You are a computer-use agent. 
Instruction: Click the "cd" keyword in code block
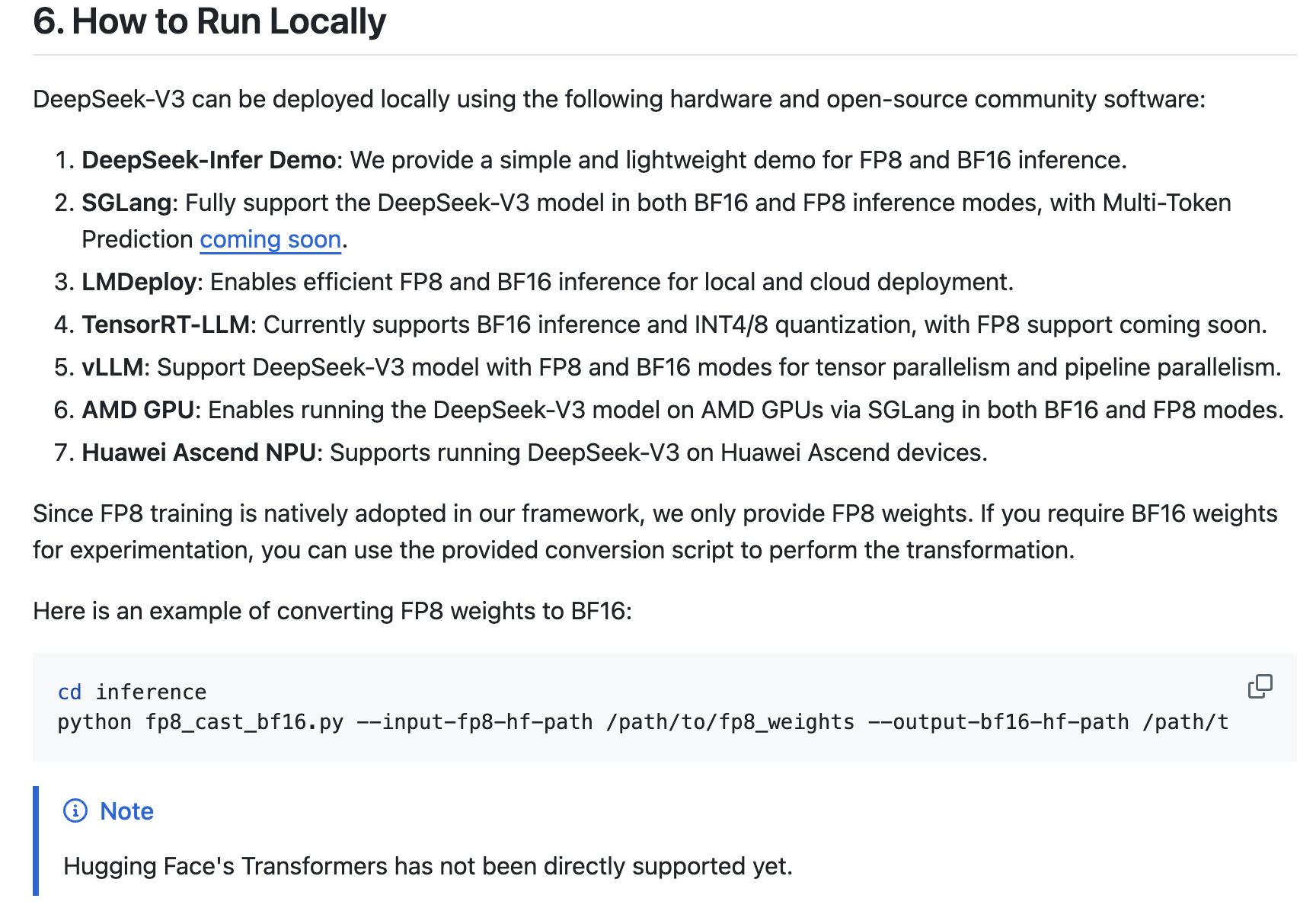click(69, 692)
